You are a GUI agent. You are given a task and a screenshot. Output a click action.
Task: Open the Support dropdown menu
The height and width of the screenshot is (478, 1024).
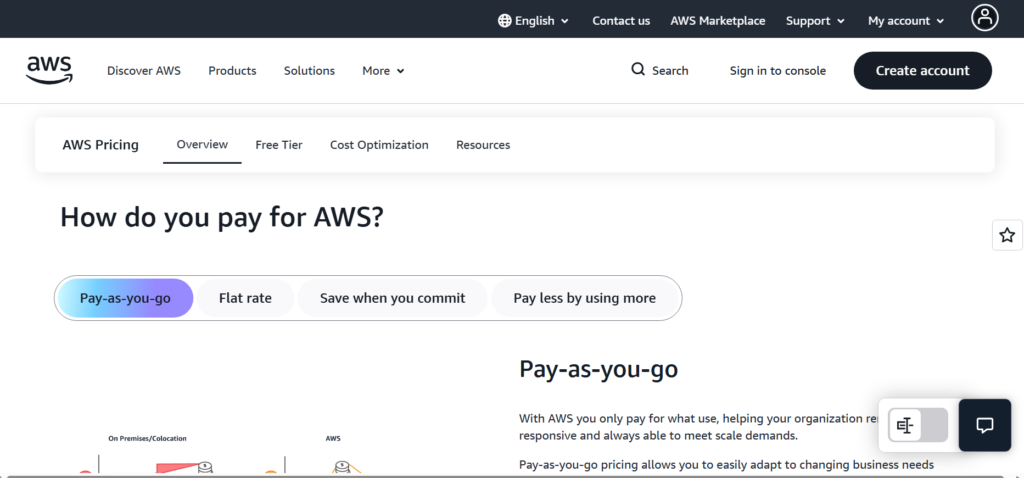click(815, 21)
